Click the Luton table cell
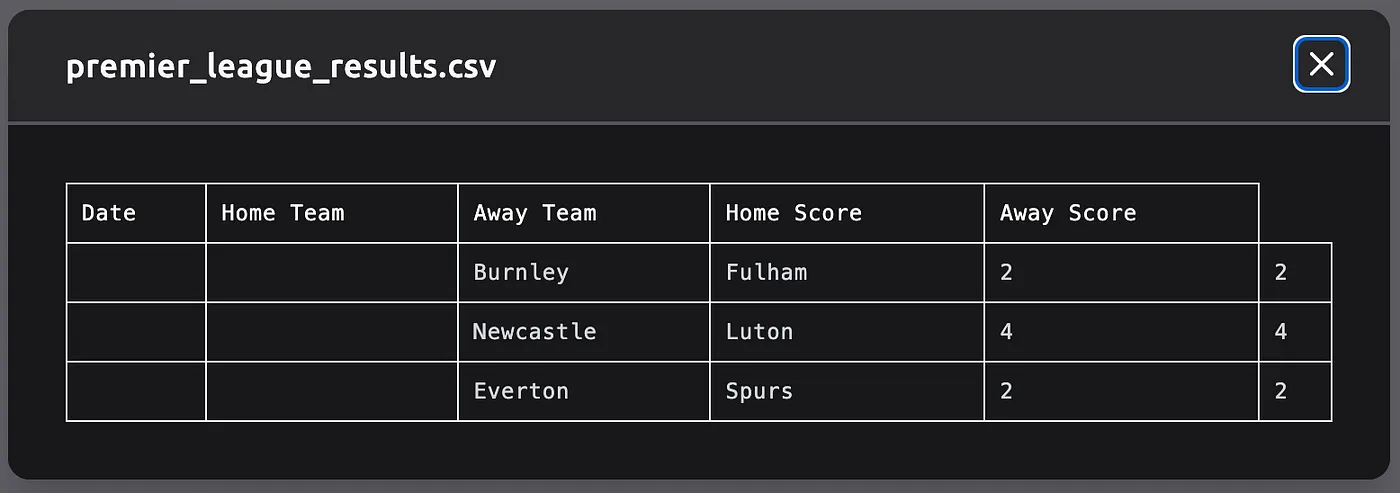Screen dimensions: 1400x493 (x=847, y=332)
